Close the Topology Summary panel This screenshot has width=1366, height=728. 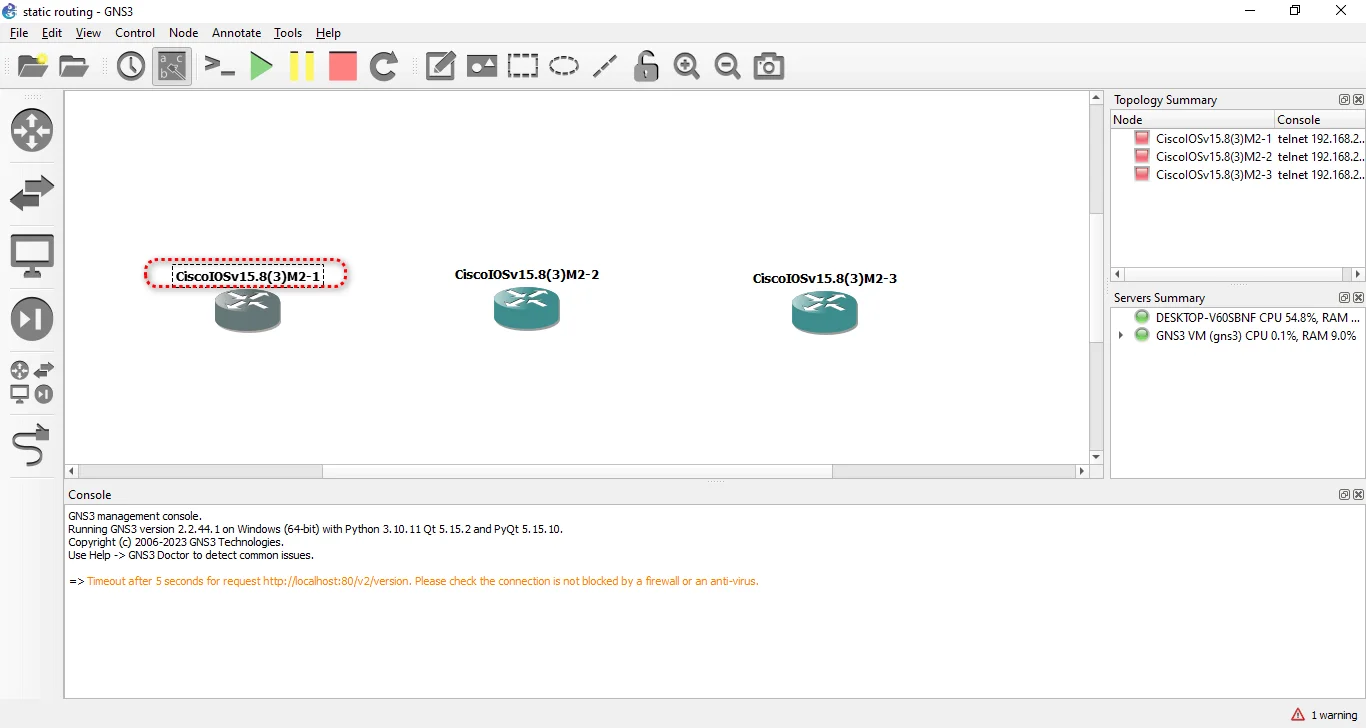click(x=1358, y=100)
